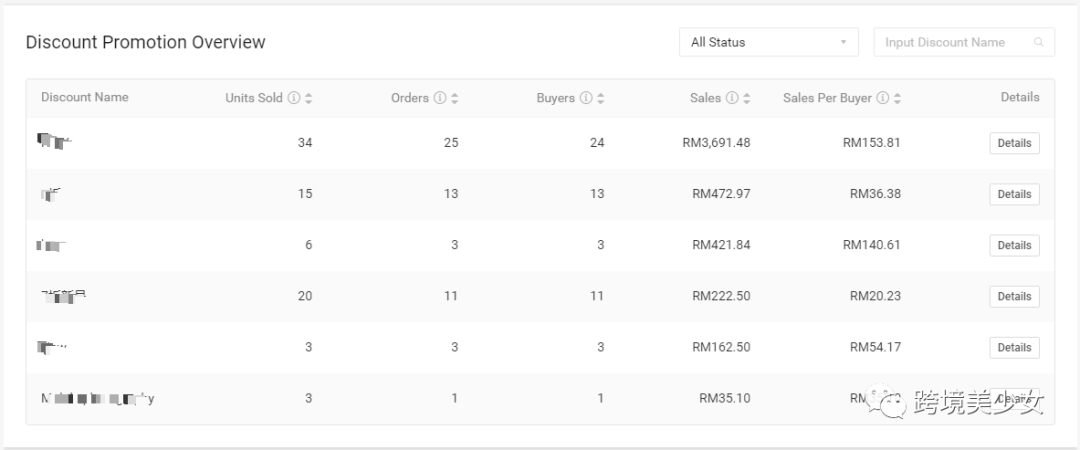Click the info icon beside Orders
Image resolution: width=1080 pixels, height=450 pixels.
(440, 98)
